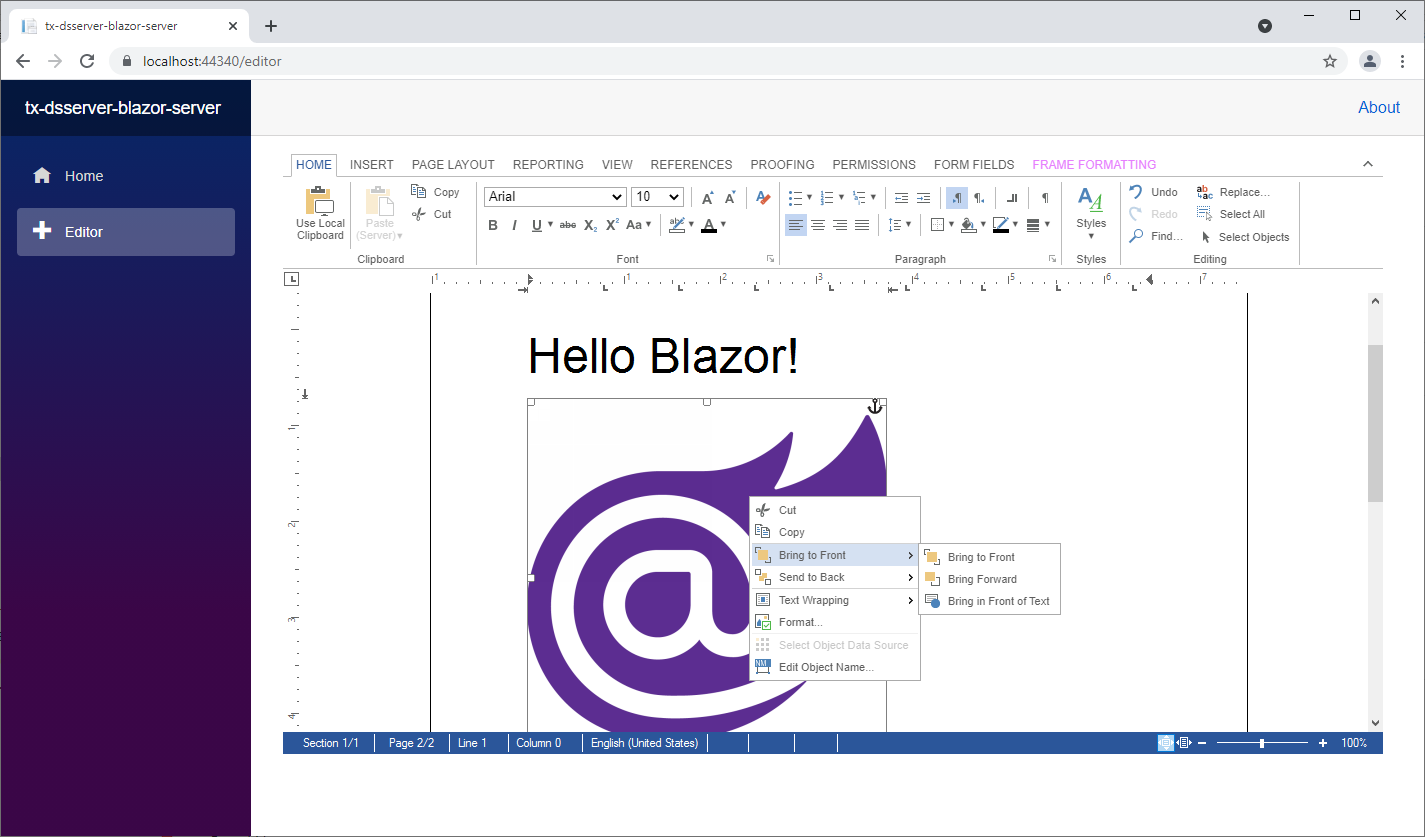Open the font color swatch
The height and width of the screenshot is (837, 1425).
coord(709,225)
